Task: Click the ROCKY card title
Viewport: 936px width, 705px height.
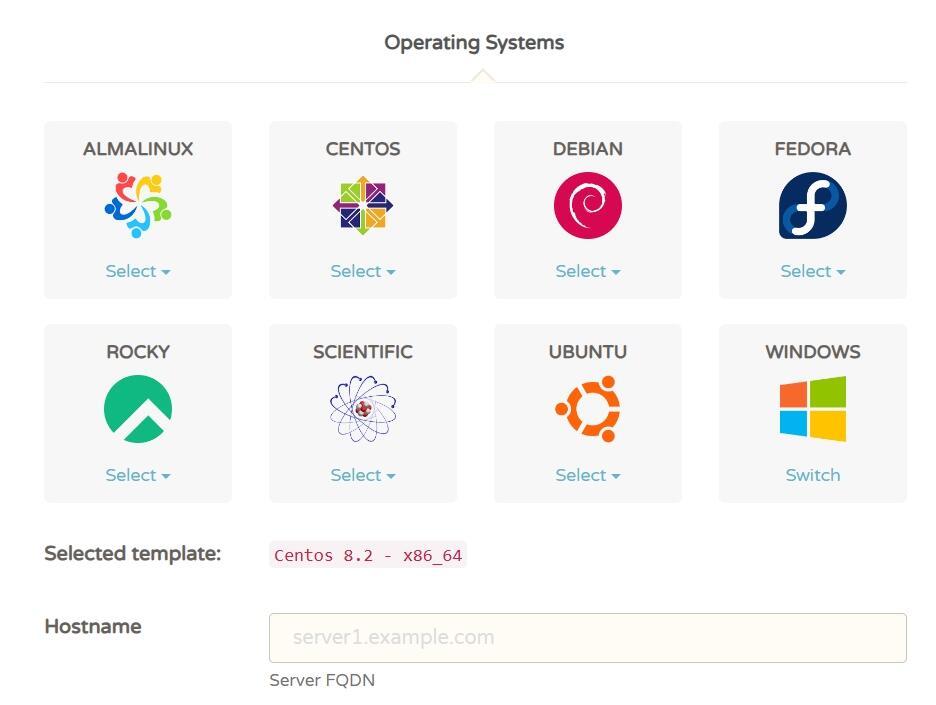Action: 138,352
